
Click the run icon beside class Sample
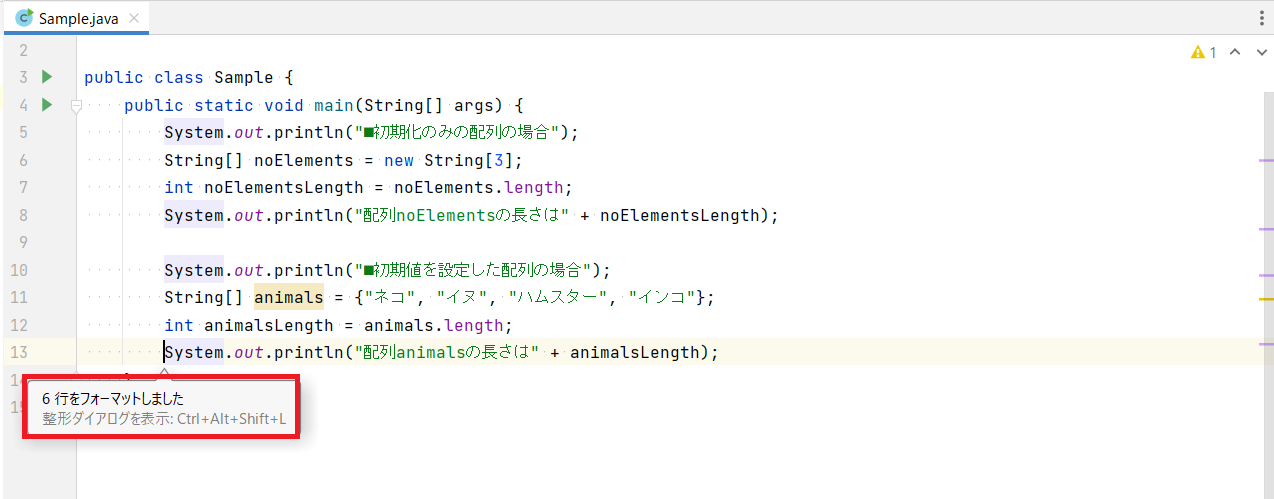click(x=46, y=77)
